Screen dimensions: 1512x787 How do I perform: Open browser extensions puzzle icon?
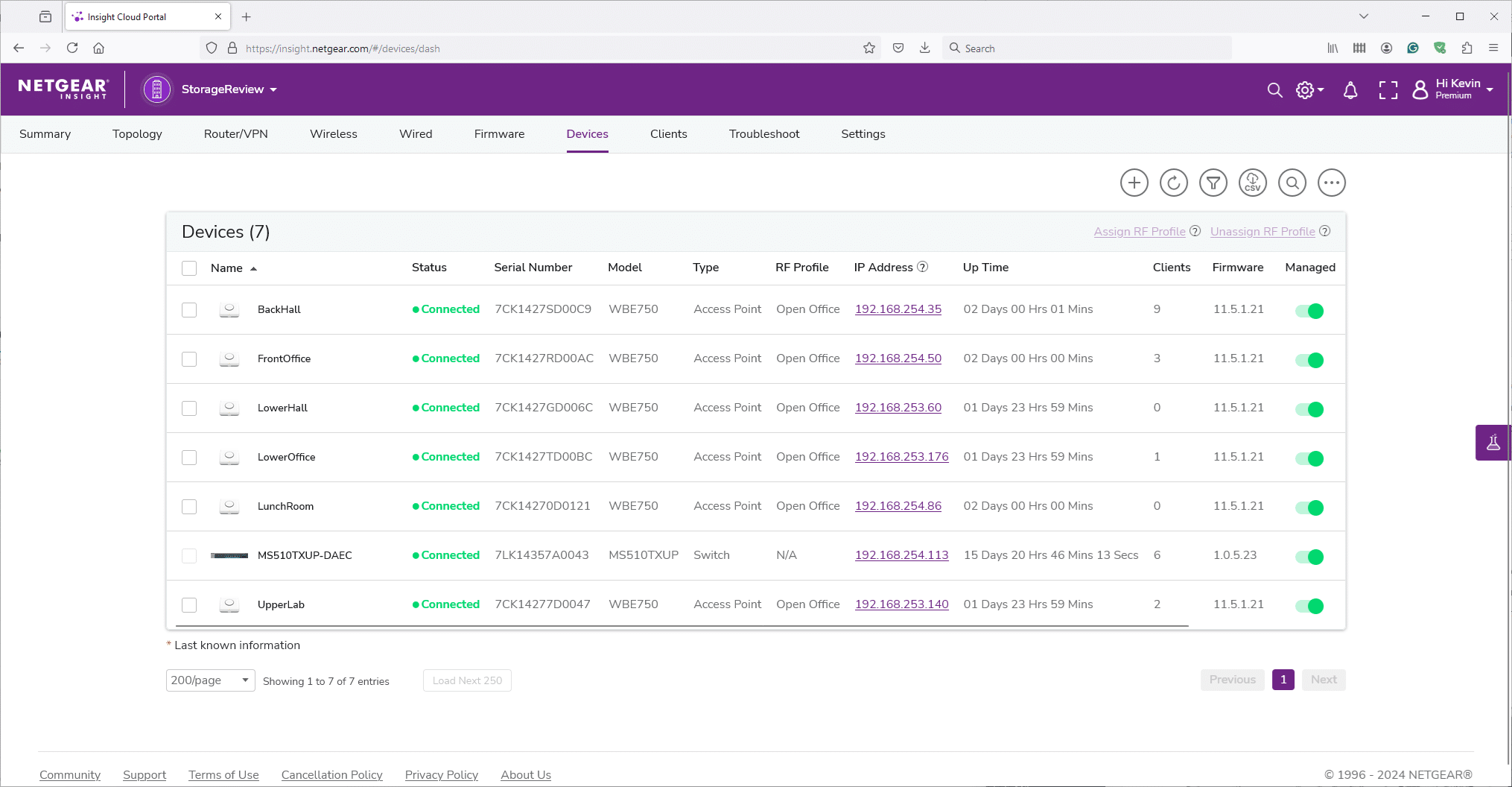click(x=1467, y=48)
